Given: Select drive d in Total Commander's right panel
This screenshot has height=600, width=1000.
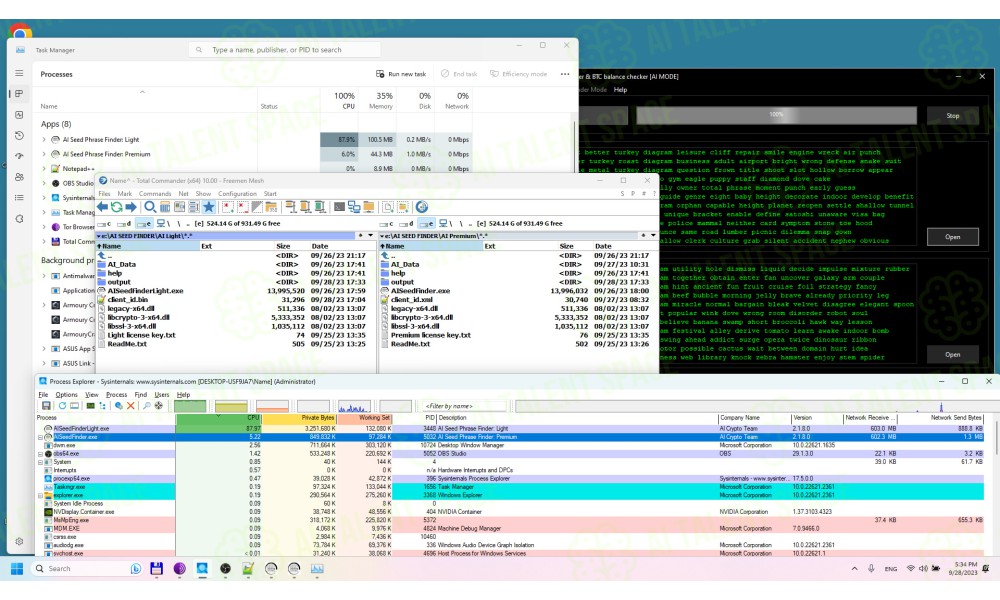Looking at the screenshot, I should pos(407,224).
